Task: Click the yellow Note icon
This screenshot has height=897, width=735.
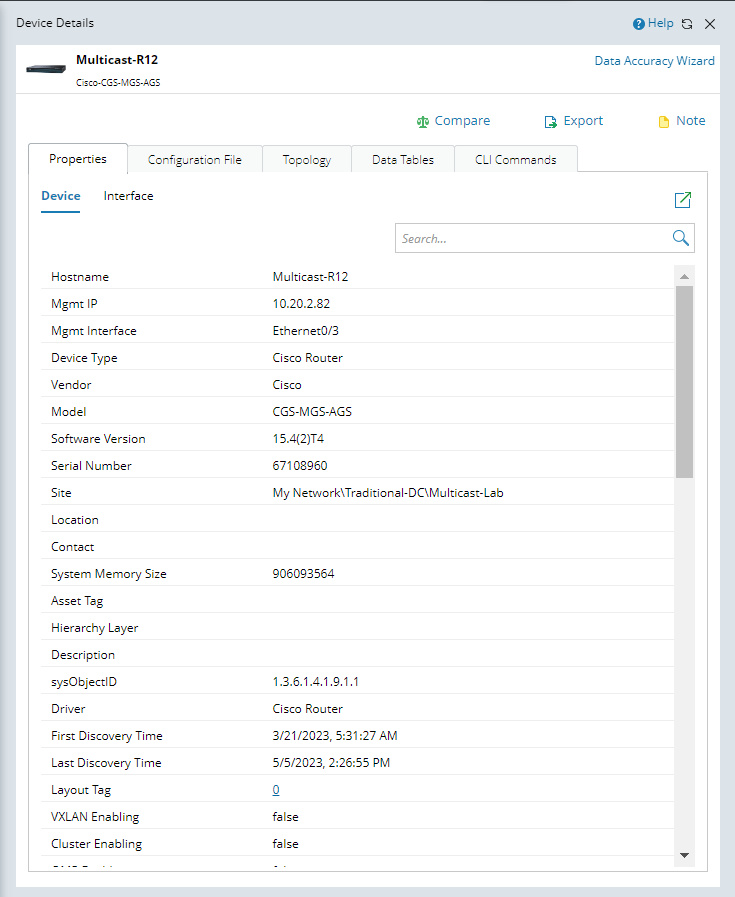Action: click(663, 122)
